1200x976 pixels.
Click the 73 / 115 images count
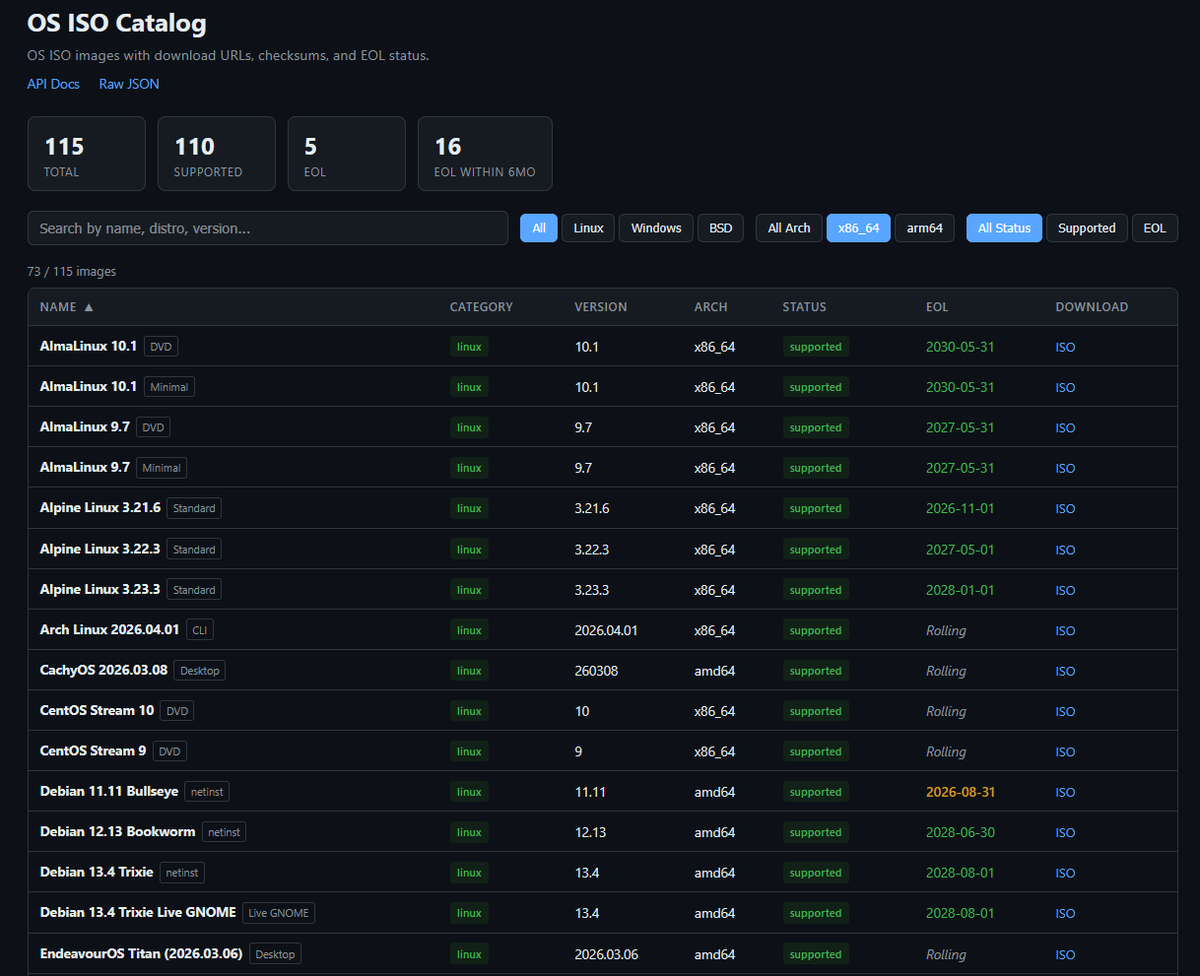tap(72, 271)
